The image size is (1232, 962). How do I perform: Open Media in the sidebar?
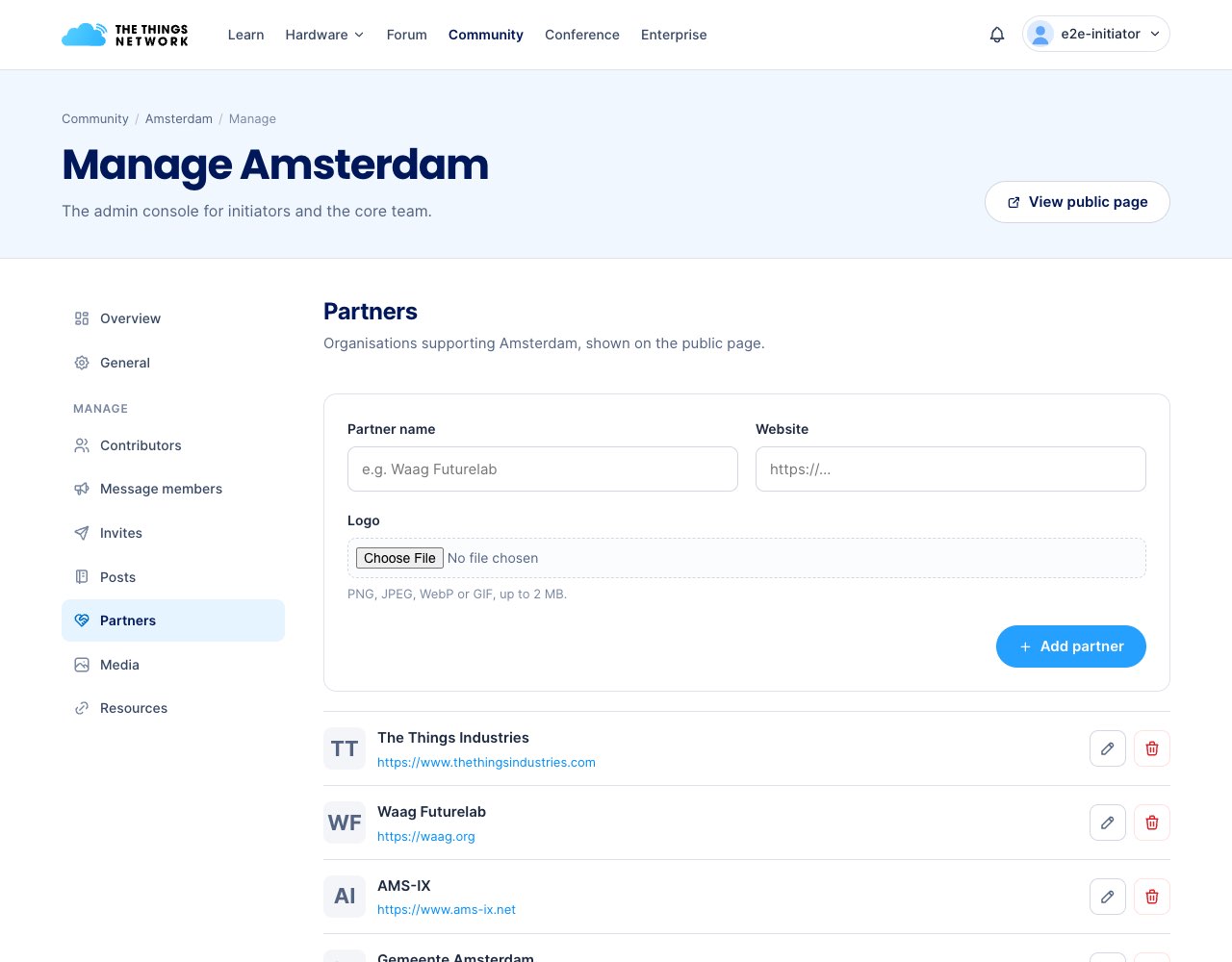click(173, 665)
